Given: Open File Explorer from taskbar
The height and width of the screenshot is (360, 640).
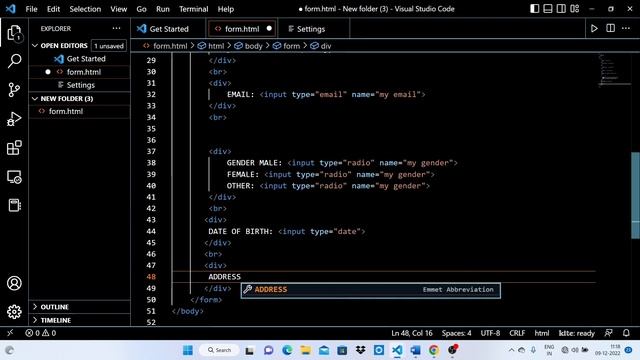Looking at the screenshot, I should [x=305, y=350].
